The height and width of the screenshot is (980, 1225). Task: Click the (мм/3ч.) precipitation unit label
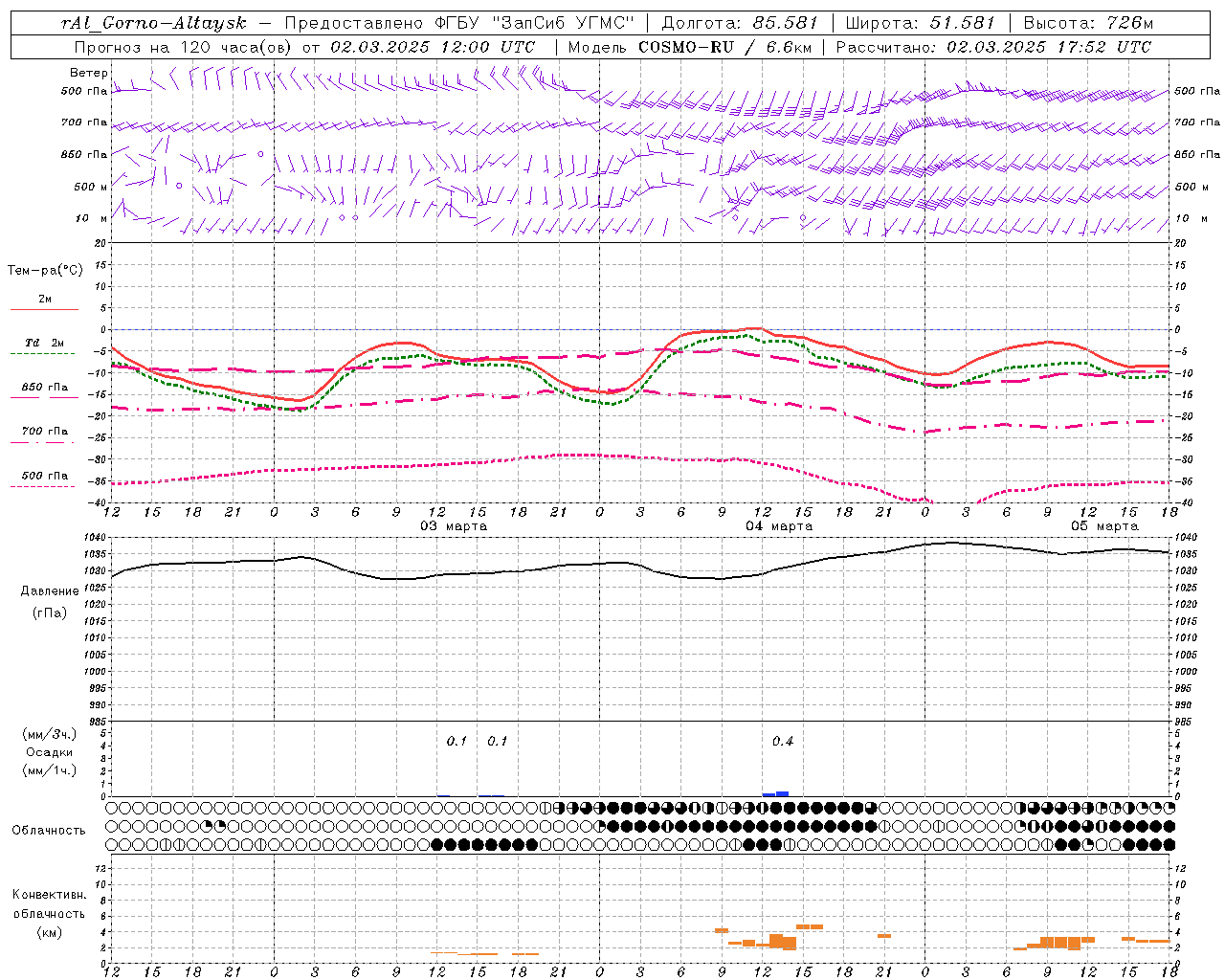coord(50,734)
